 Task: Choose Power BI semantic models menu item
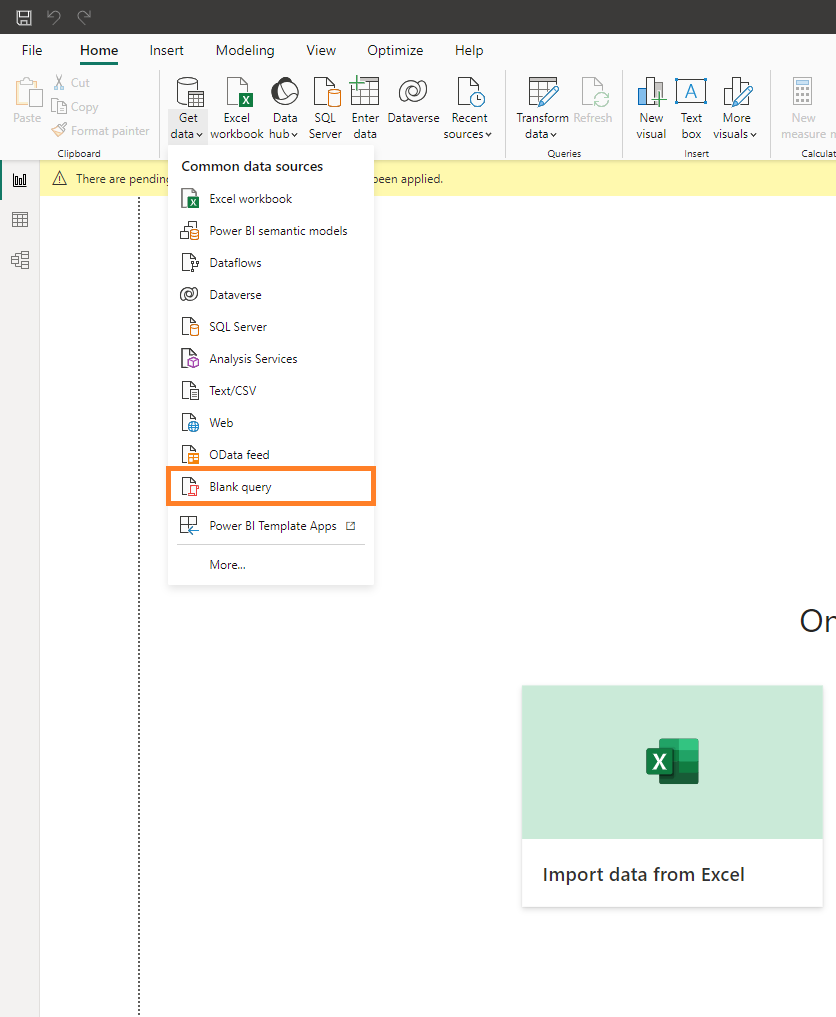click(270, 231)
